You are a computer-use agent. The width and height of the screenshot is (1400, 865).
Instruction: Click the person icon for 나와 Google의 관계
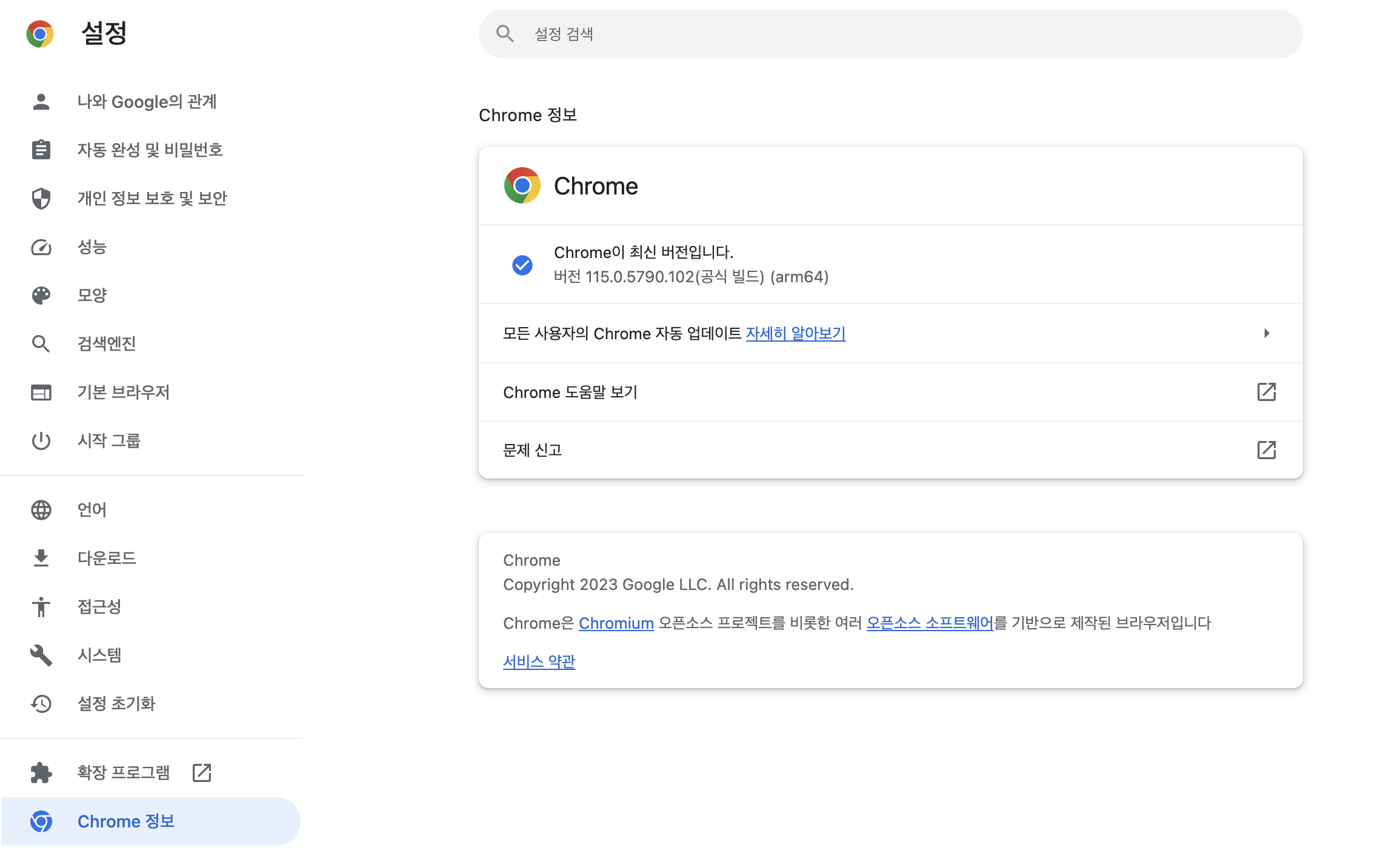(41, 102)
